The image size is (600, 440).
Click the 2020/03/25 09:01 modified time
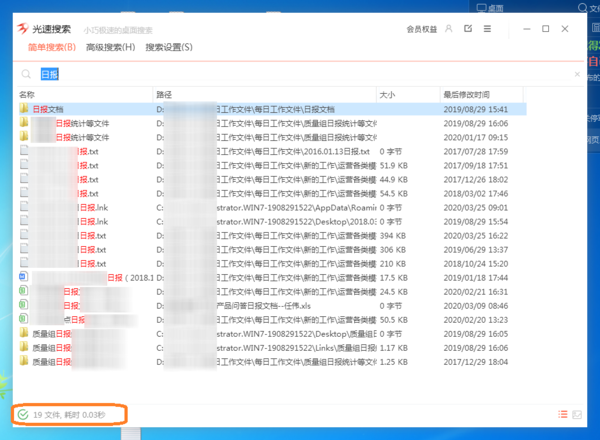click(476, 208)
